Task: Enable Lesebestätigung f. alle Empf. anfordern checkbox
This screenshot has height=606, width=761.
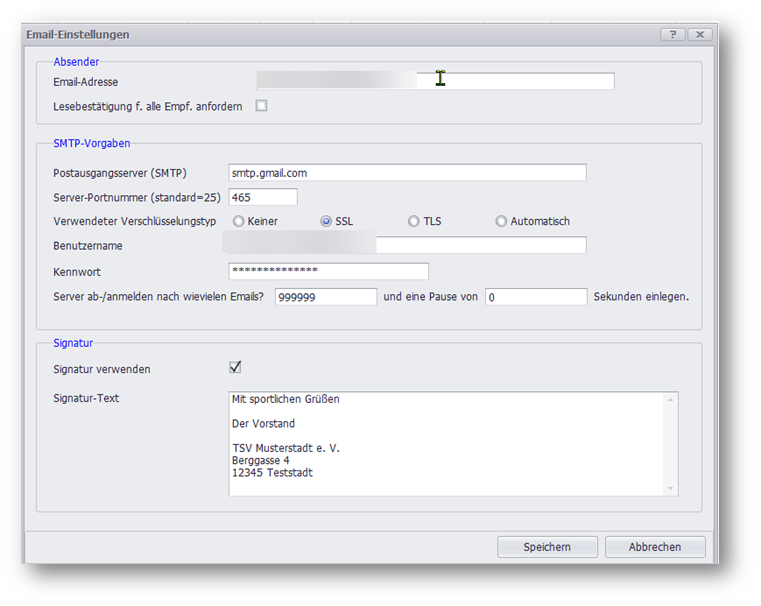Action: click(x=261, y=105)
